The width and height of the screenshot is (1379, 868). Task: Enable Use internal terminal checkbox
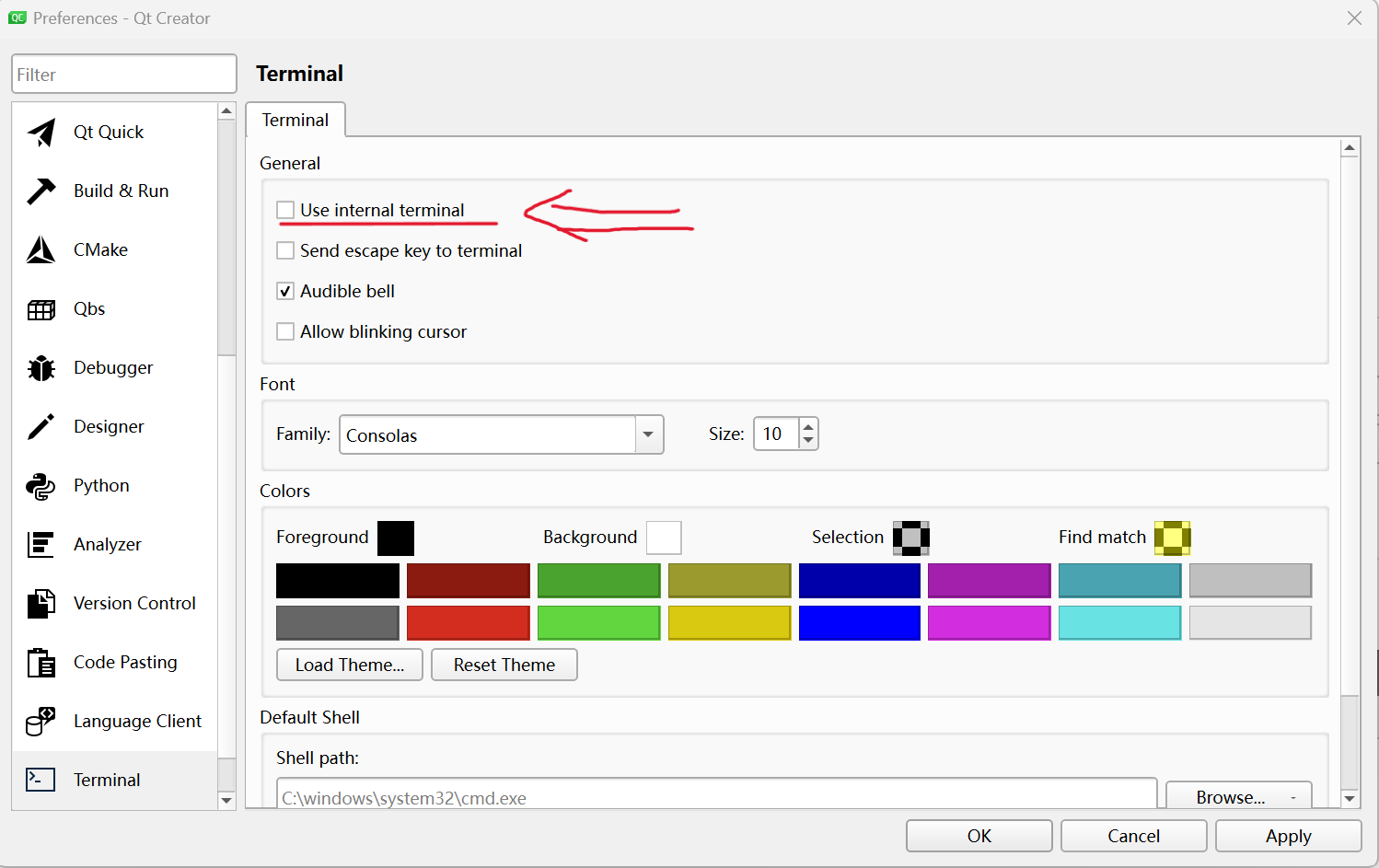pyautogui.click(x=285, y=210)
